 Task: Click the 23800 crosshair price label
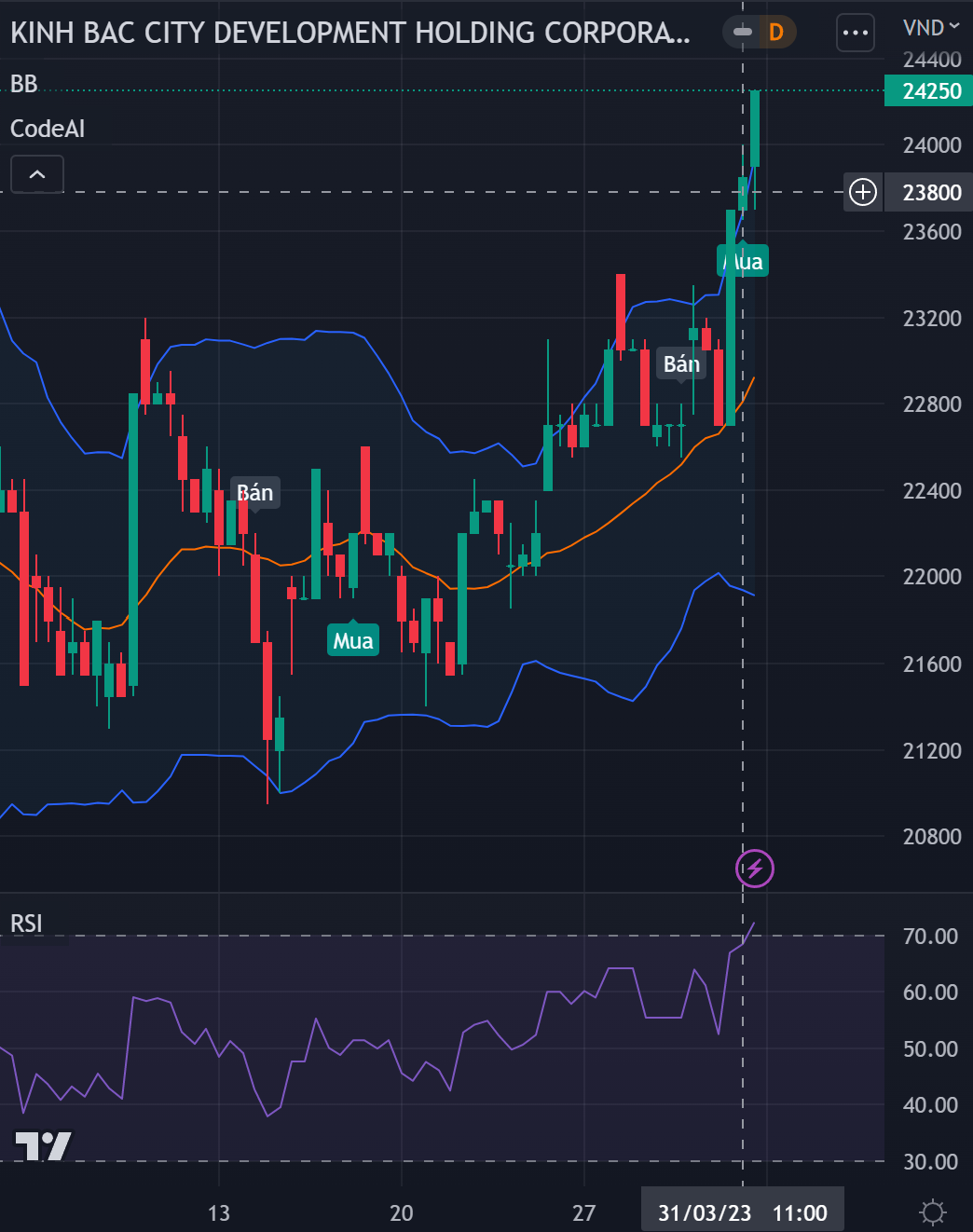[931, 192]
